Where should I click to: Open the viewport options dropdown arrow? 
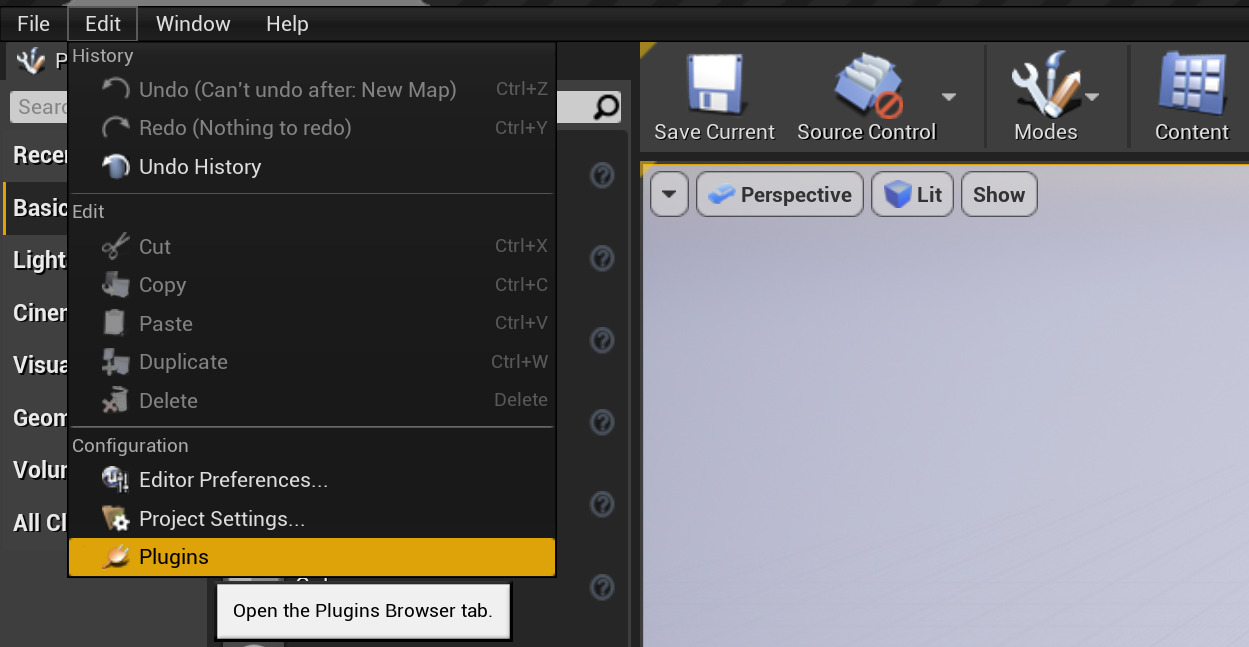click(669, 194)
